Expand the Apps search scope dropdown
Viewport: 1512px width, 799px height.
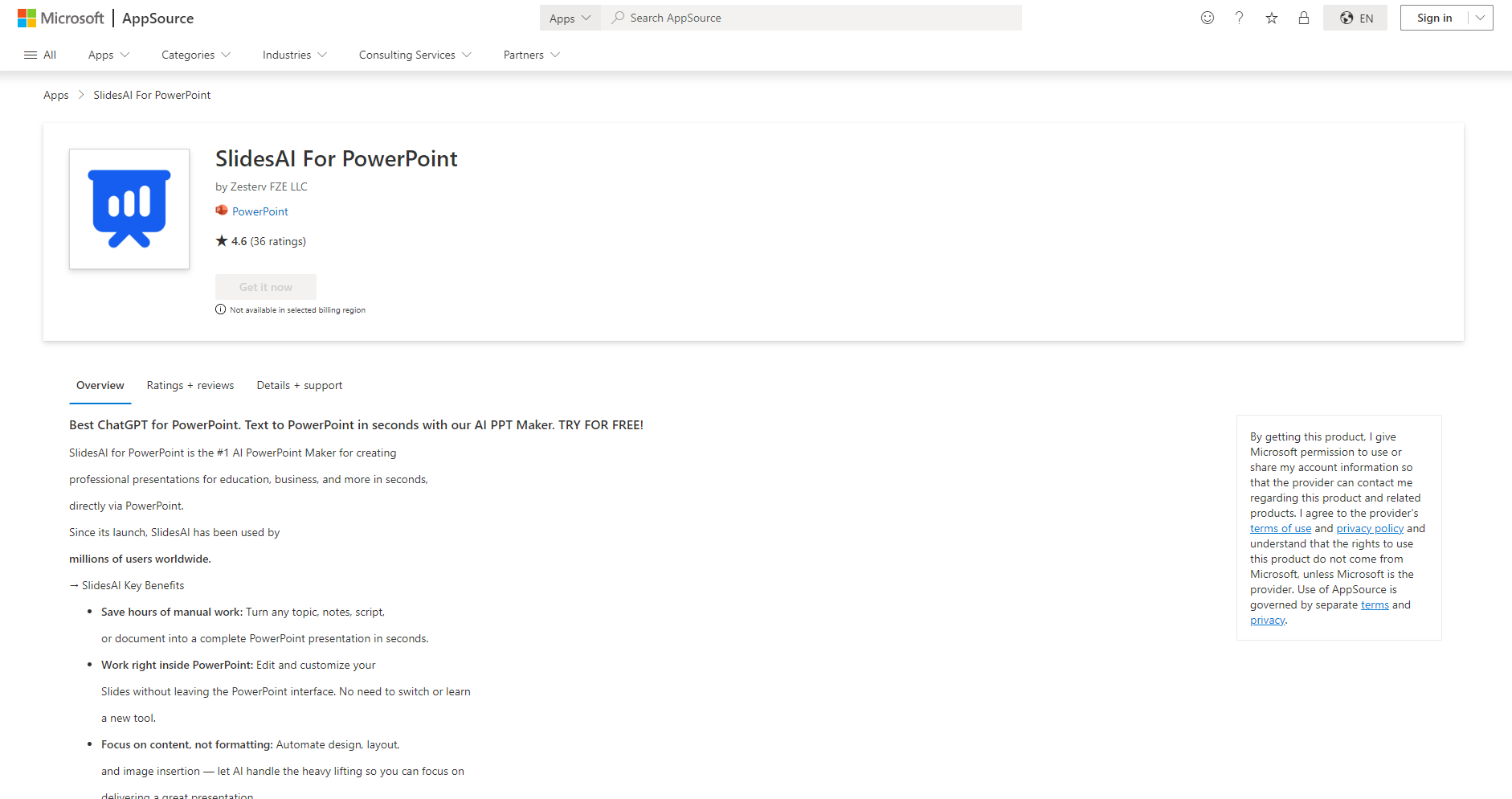[570, 18]
